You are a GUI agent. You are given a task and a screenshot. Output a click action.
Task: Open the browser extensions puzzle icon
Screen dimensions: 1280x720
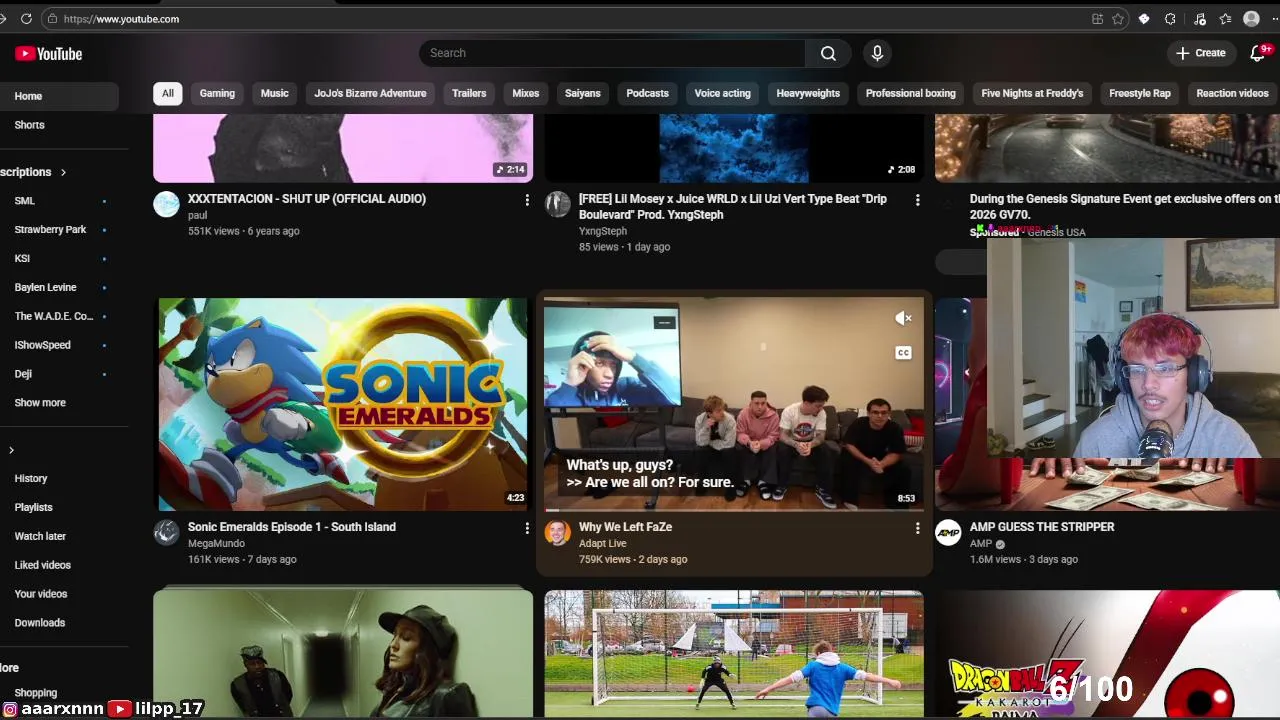point(1170,19)
